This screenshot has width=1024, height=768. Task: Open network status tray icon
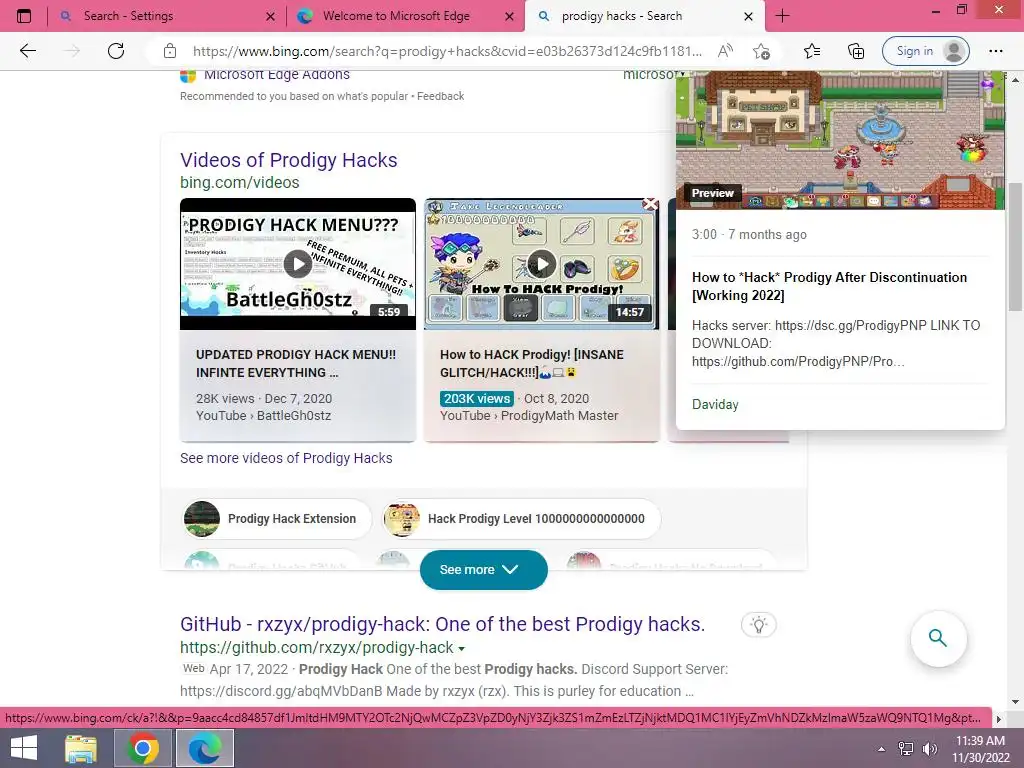[x=906, y=749]
